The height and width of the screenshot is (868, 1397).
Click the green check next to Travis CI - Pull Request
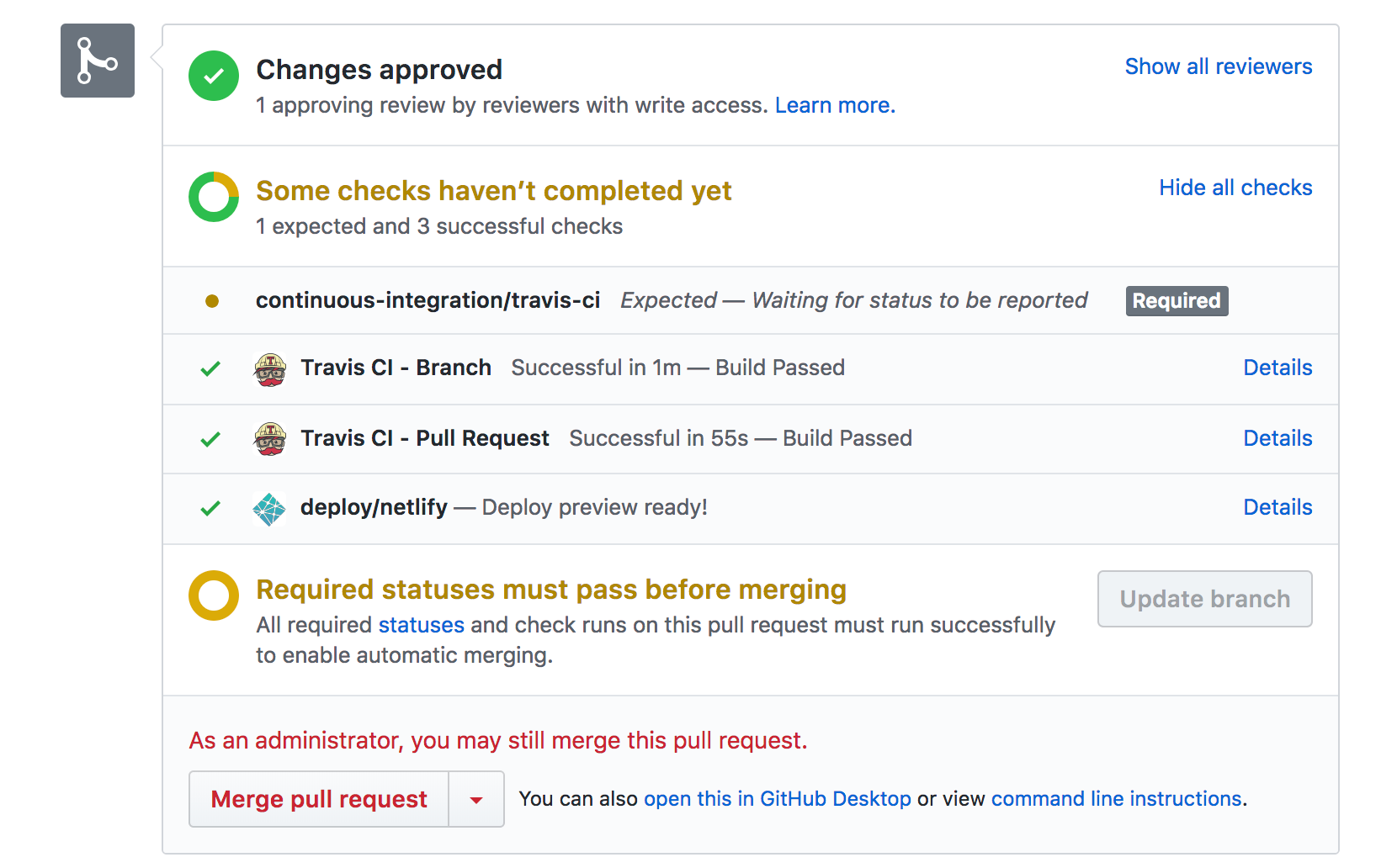click(x=210, y=439)
